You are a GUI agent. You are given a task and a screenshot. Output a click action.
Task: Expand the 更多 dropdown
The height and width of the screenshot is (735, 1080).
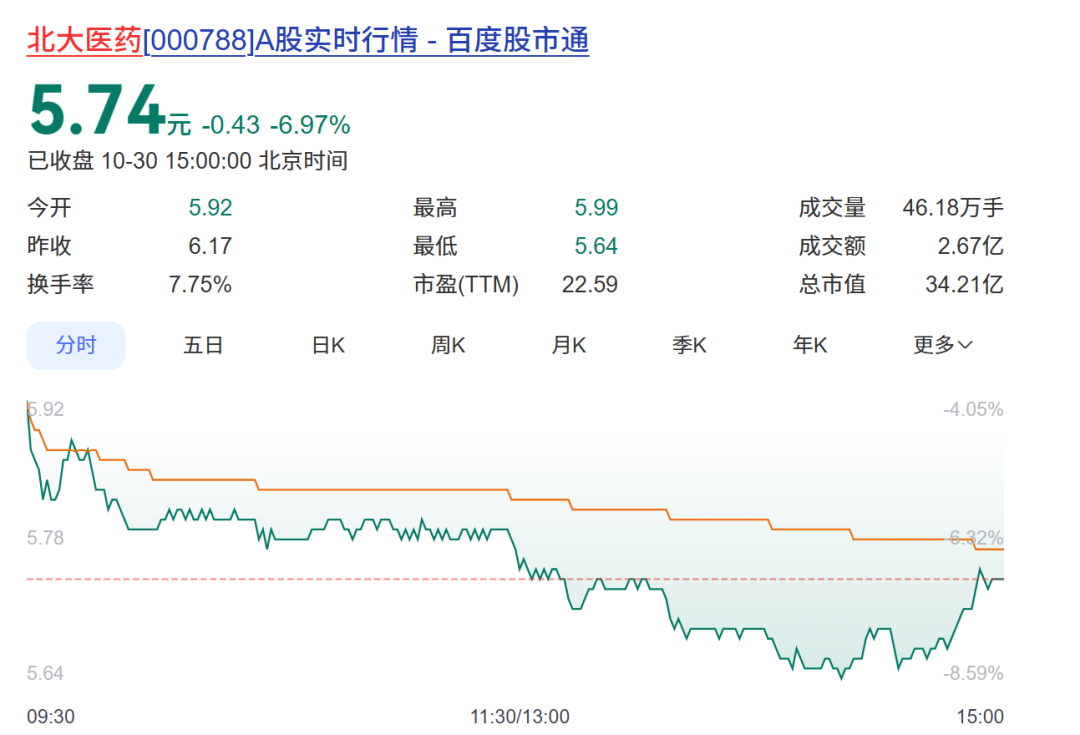click(x=943, y=345)
